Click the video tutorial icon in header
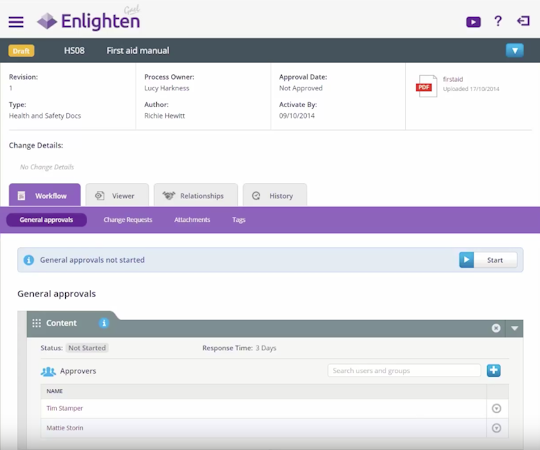Viewport: 540px width, 450px height. pyautogui.click(x=473, y=22)
